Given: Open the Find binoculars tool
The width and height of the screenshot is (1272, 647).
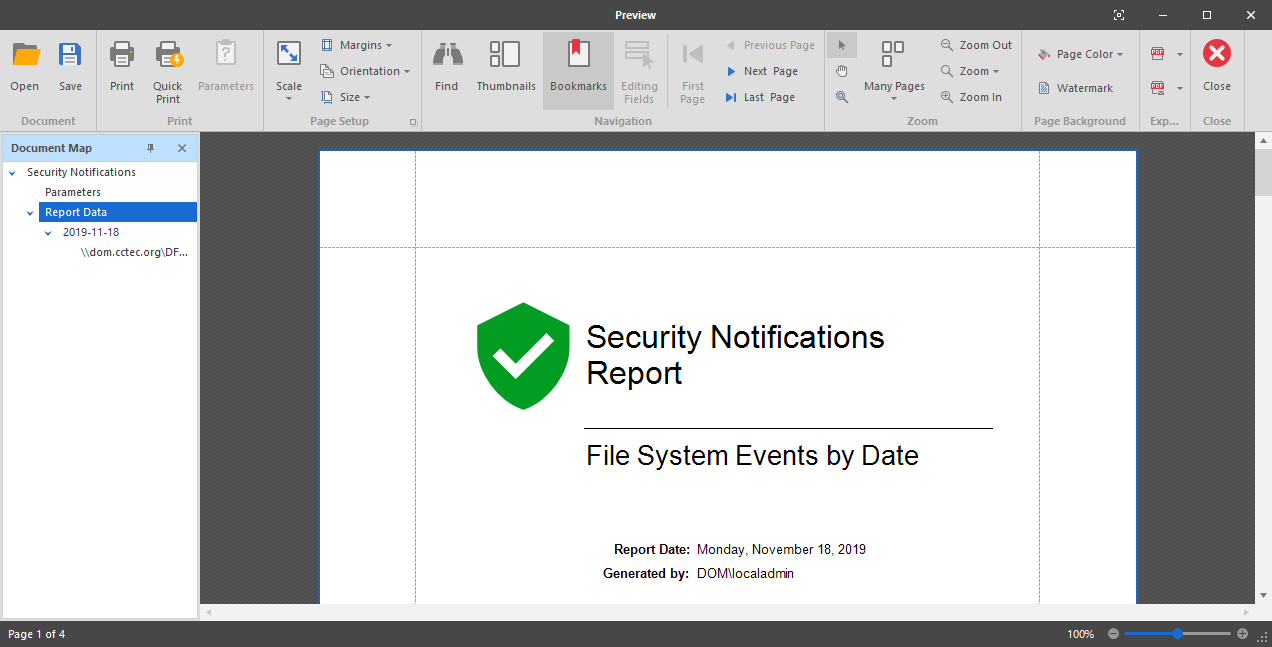Looking at the screenshot, I should [446, 56].
